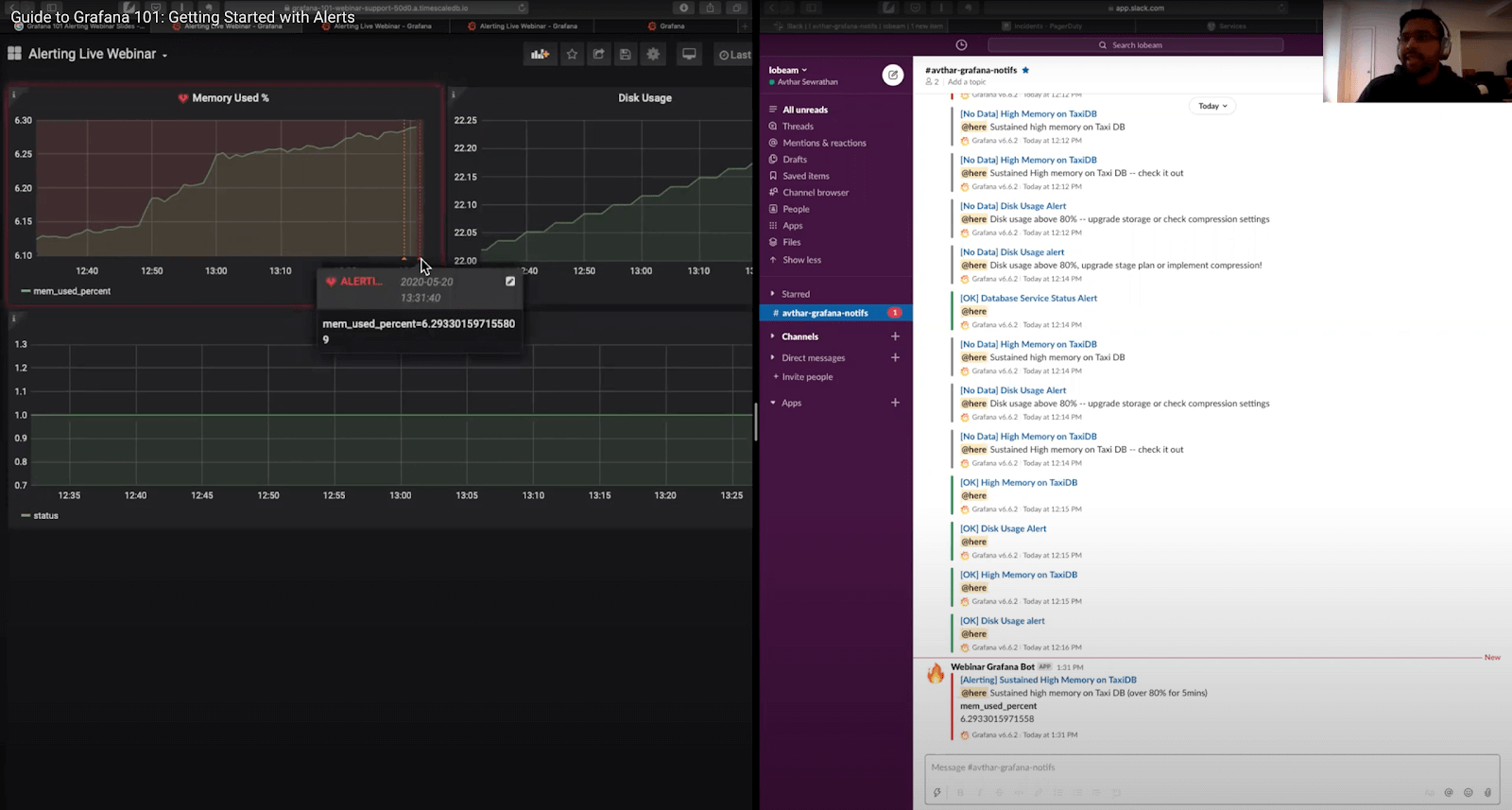The height and width of the screenshot is (810, 1512).
Task: Click the Add panel icon in Grafana
Action: [540, 55]
